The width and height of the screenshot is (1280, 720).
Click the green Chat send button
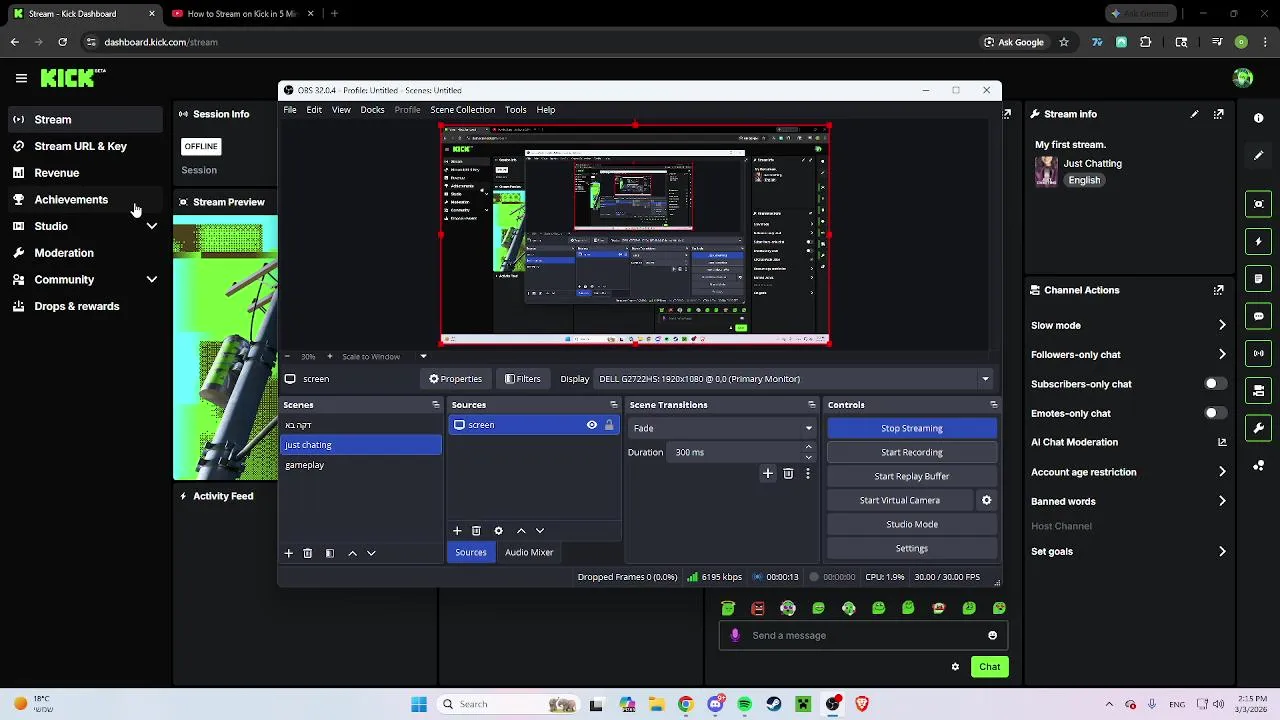tap(989, 667)
